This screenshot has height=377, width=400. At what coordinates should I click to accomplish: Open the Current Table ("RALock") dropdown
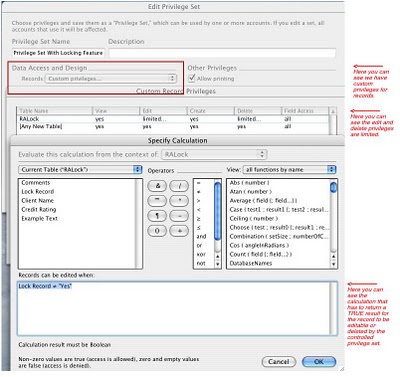[80, 170]
